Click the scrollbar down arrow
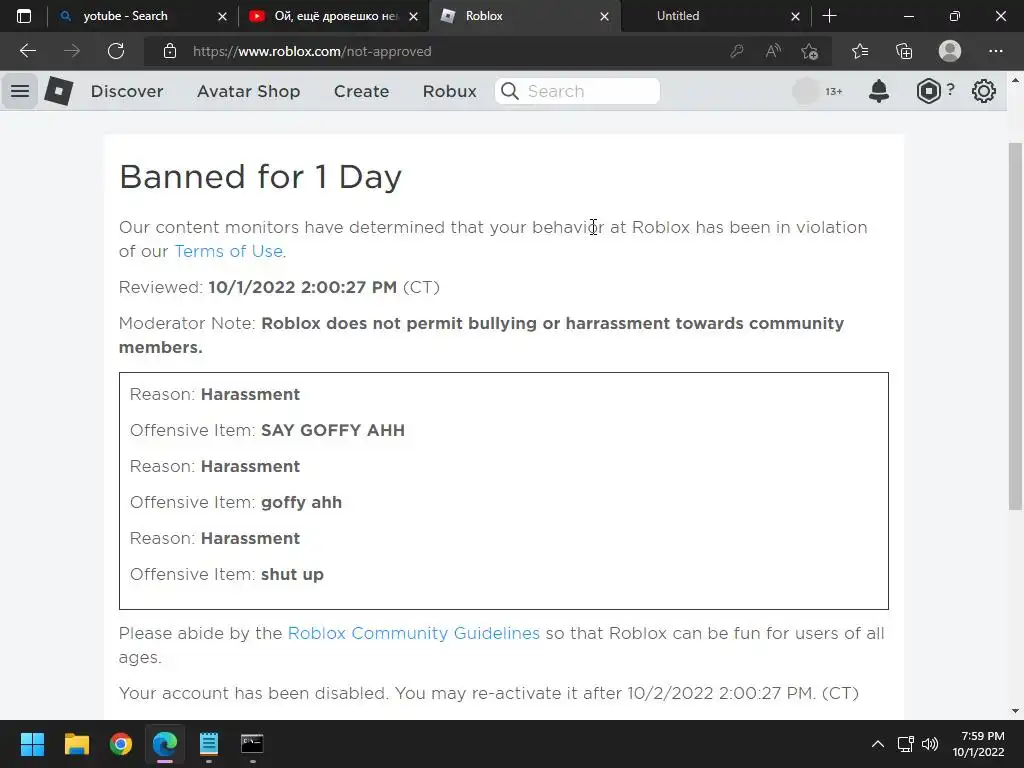The height and width of the screenshot is (768, 1024). pos(1015,711)
